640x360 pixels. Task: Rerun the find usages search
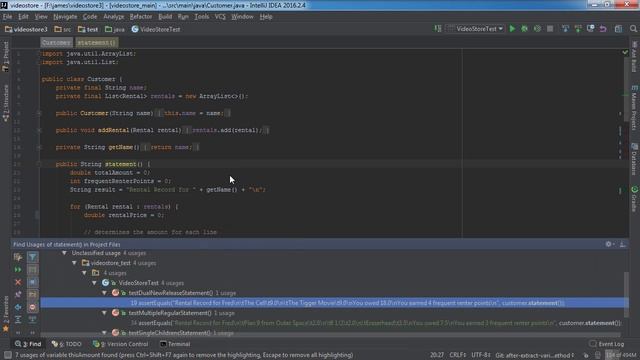(18, 270)
